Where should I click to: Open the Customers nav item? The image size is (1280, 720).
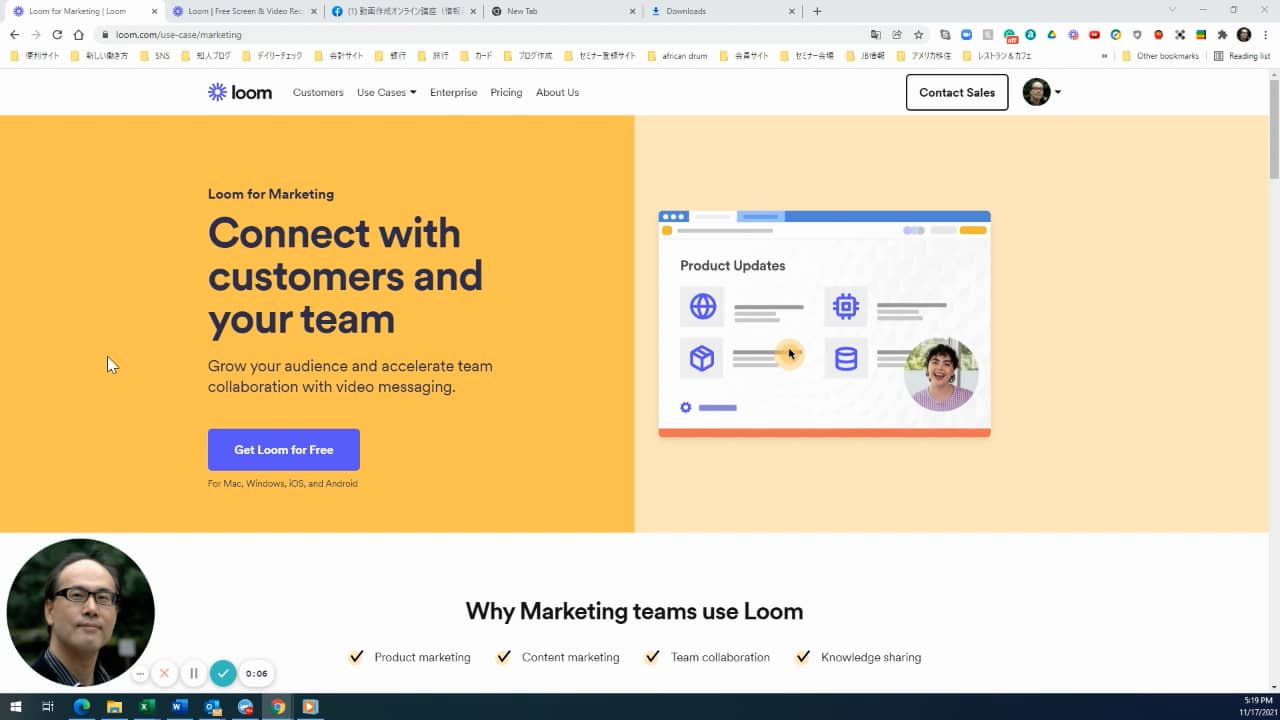tap(318, 92)
